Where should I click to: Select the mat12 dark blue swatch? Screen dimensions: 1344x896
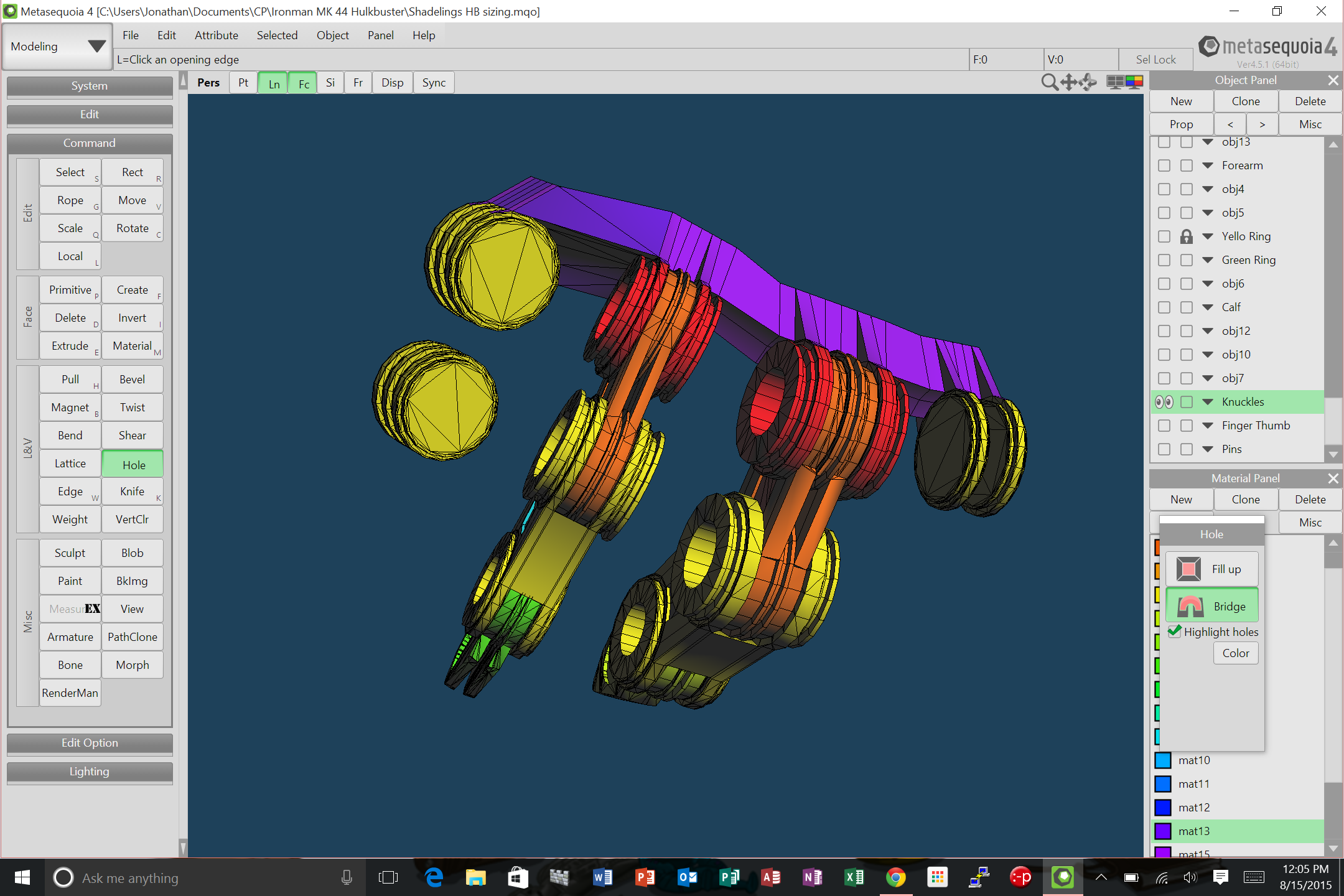(x=1163, y=808)
